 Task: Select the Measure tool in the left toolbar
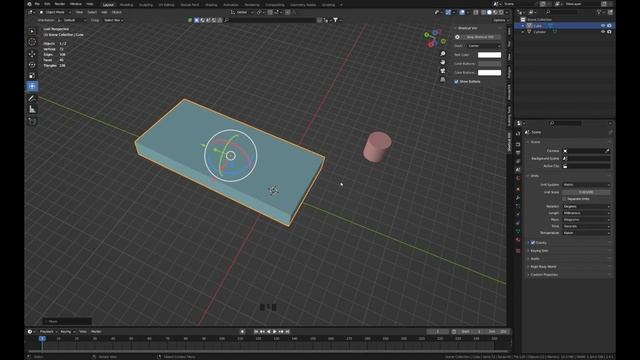[x=32, y=109]
